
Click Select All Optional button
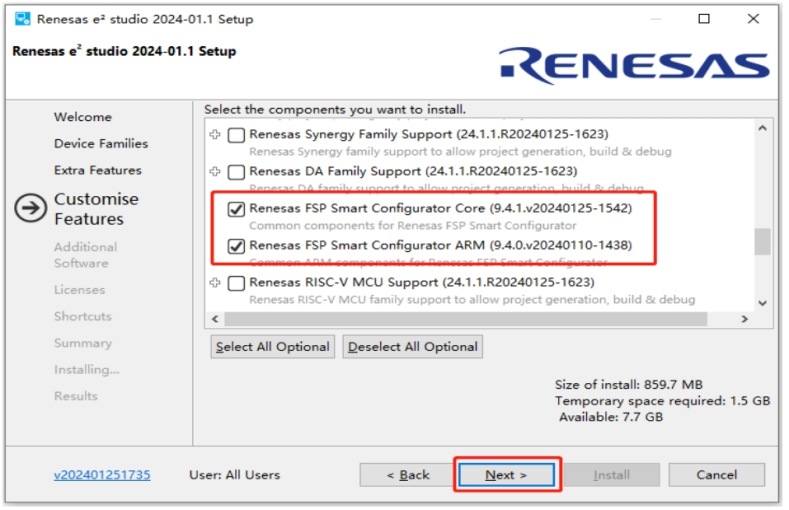point(272,347)
